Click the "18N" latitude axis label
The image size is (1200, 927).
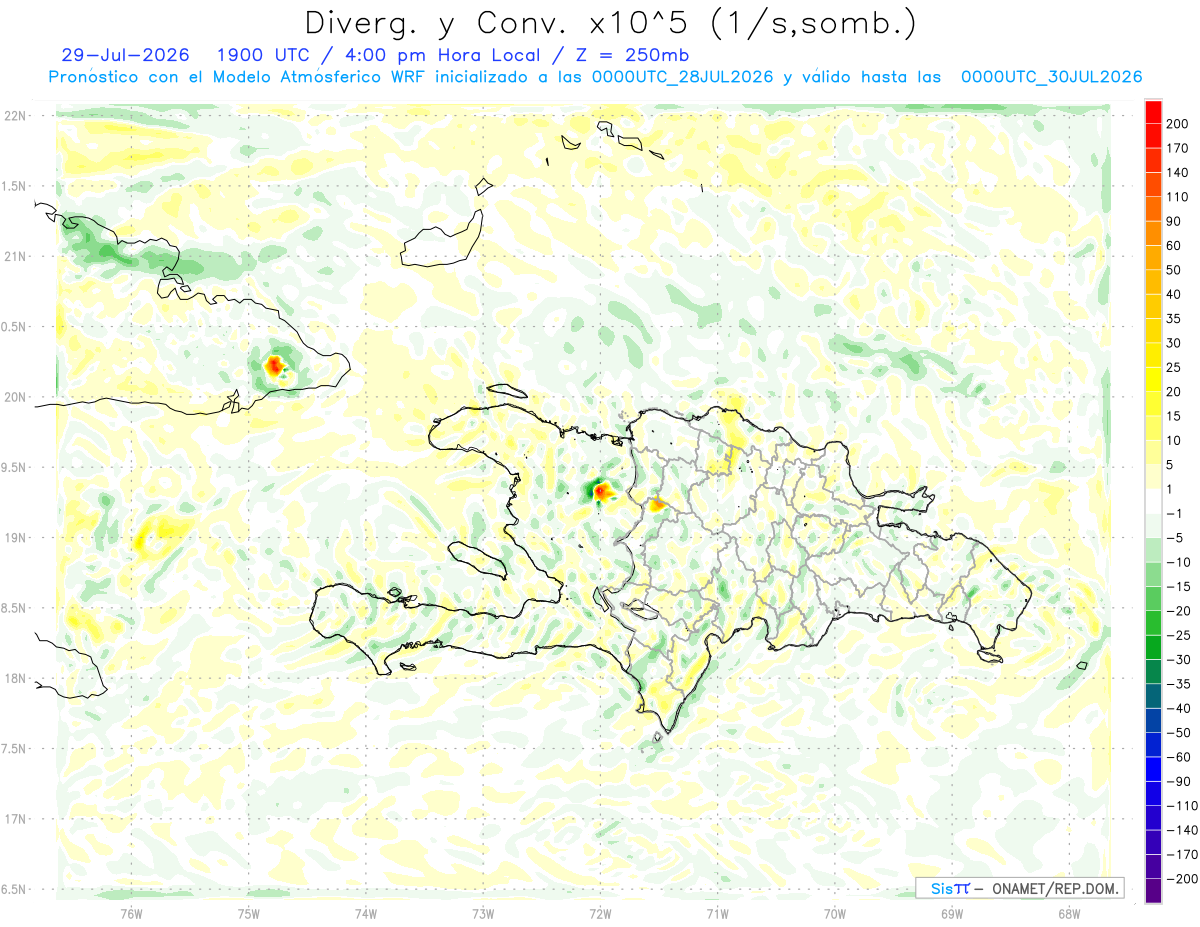15,678
